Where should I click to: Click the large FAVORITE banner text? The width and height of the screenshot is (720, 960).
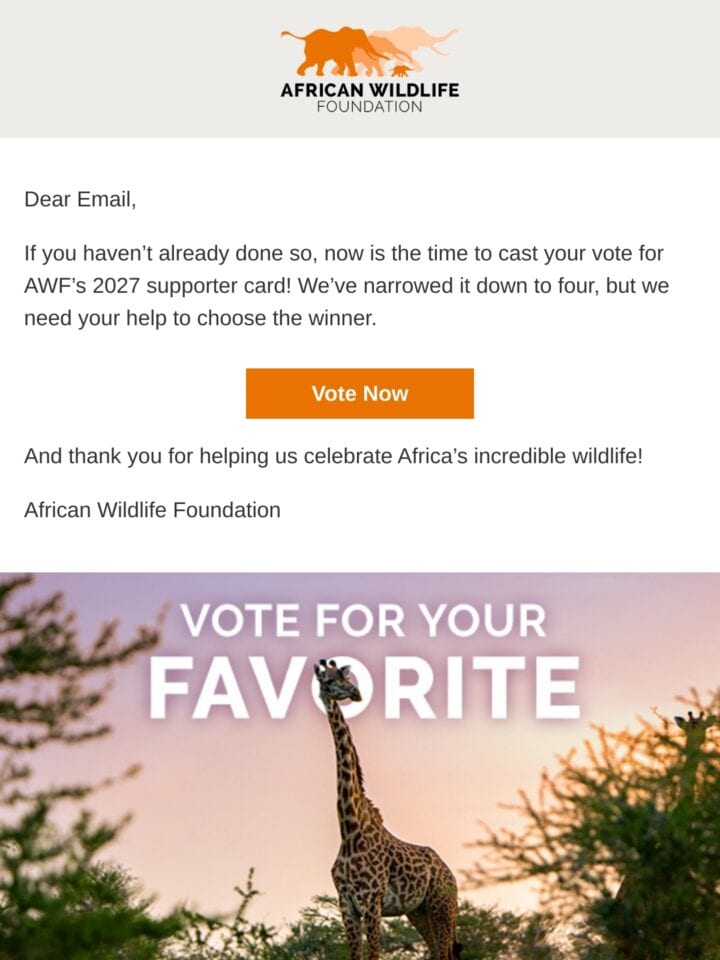coord(364,688)
